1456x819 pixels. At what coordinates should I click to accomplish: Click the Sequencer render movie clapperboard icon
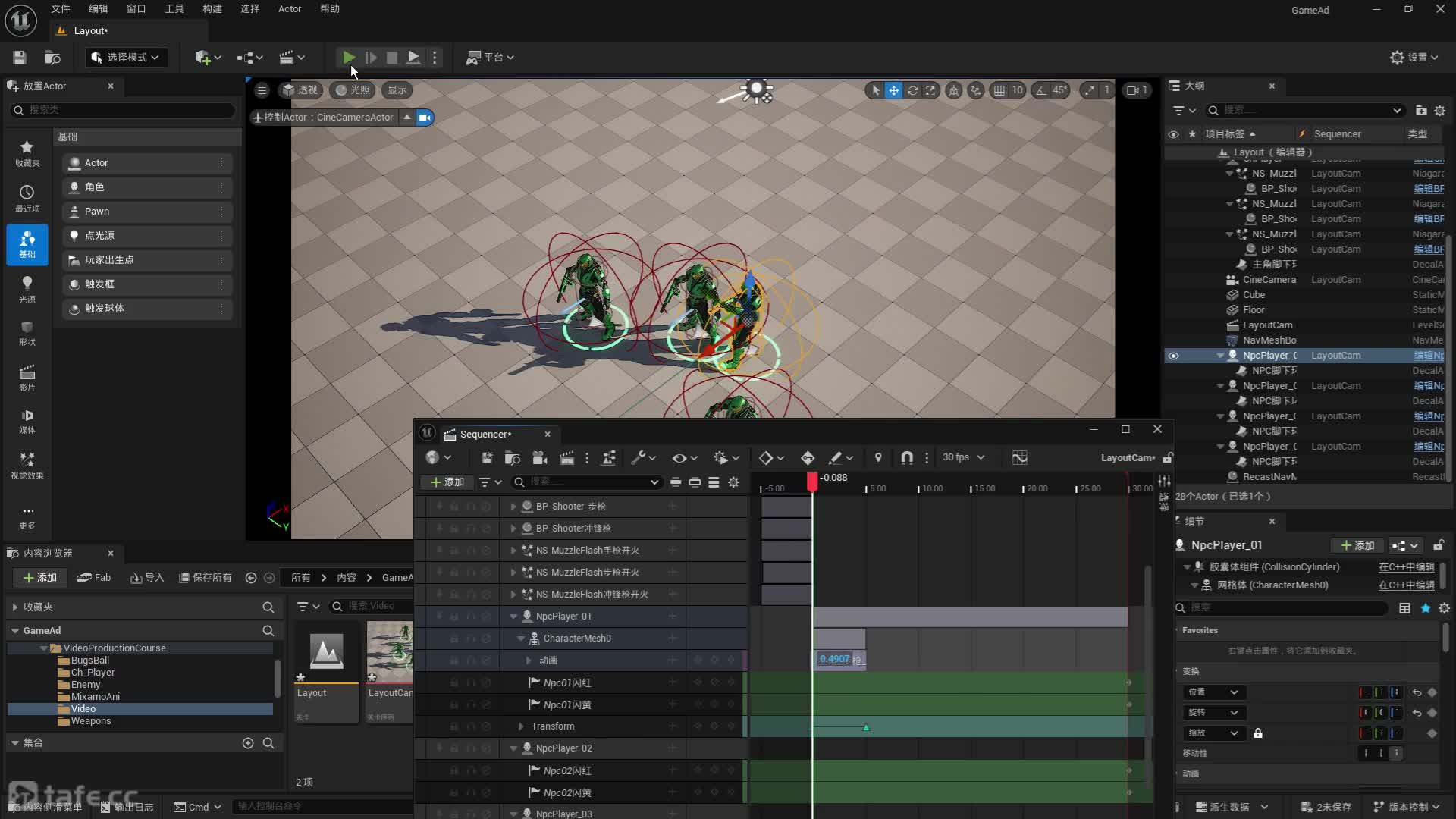566,457
